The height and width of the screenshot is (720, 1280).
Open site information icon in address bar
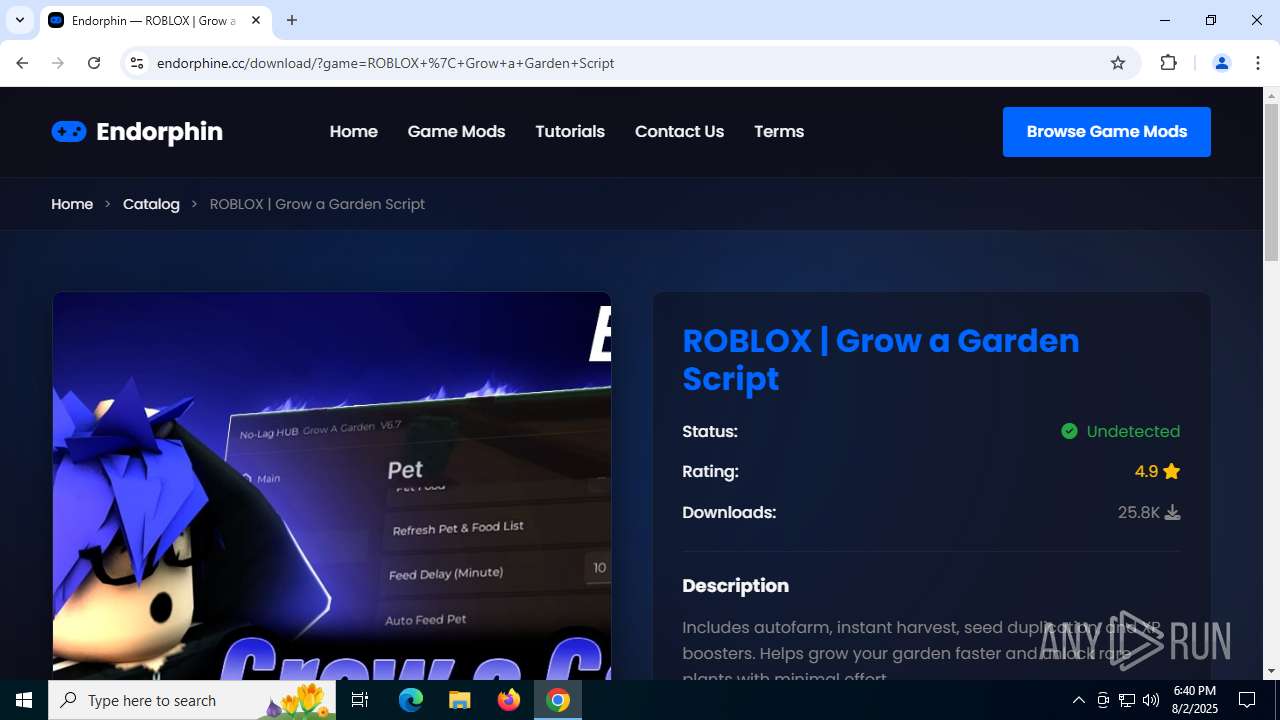(x=137, y=63)
